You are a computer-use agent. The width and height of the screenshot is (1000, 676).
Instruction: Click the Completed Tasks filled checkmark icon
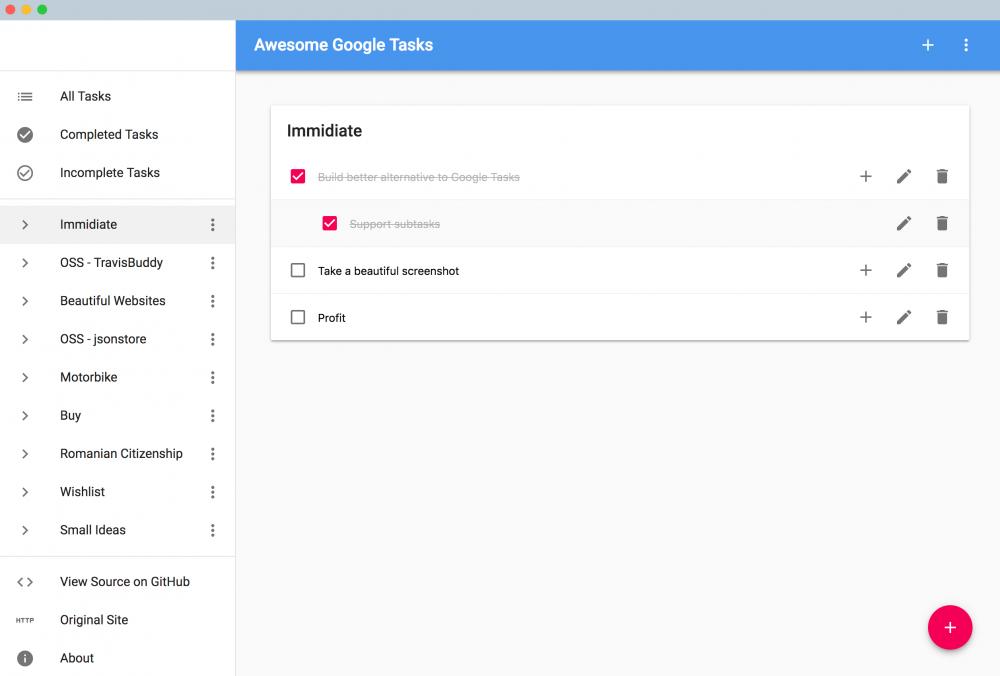click(x=25, y=135)
